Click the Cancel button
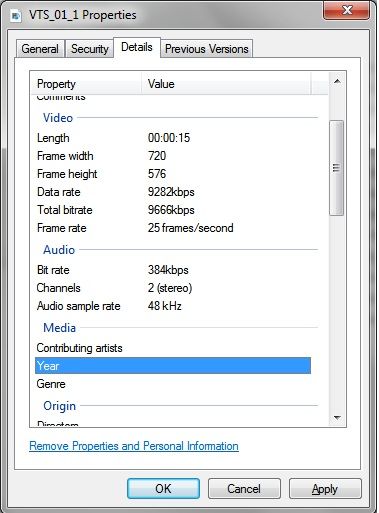Image resolution: width=379 pixels, height=513 pixels. (244, 489)
